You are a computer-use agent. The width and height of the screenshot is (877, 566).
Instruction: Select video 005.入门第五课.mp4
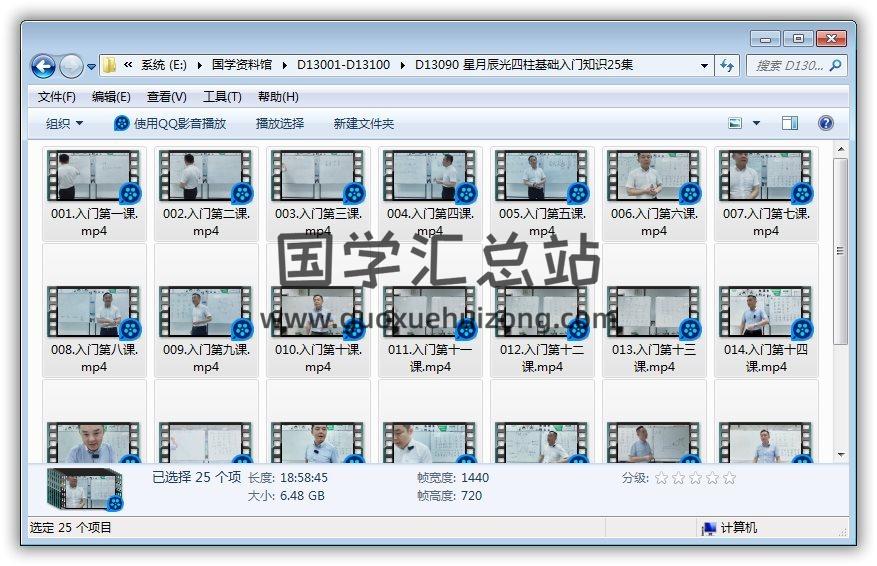pyautogui.click(x=541, y=194)
